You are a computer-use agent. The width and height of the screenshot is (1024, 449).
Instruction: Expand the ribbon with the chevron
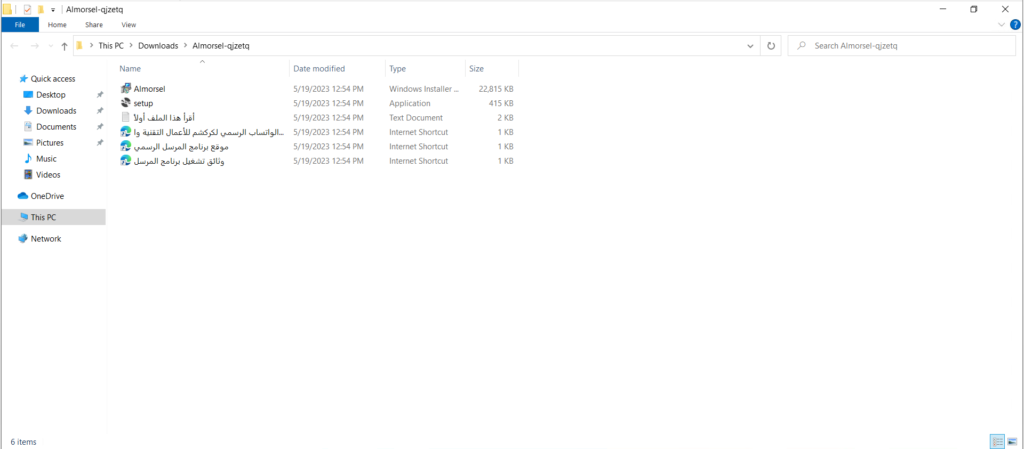click(1002, 25)
